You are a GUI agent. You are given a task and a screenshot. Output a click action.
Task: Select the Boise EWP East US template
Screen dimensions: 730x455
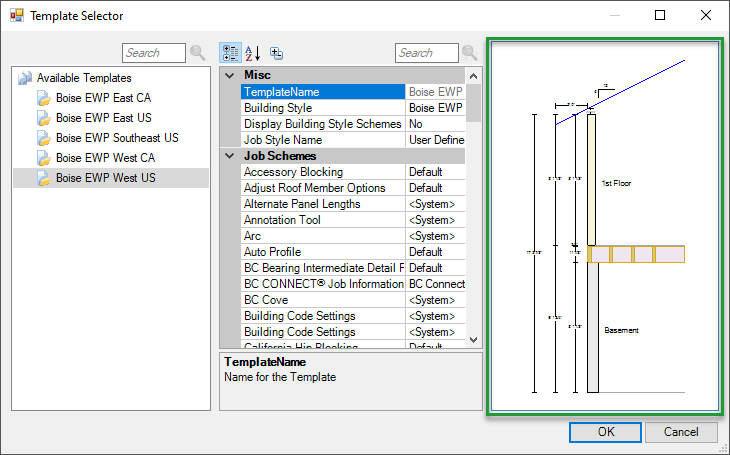pos(104,118)
